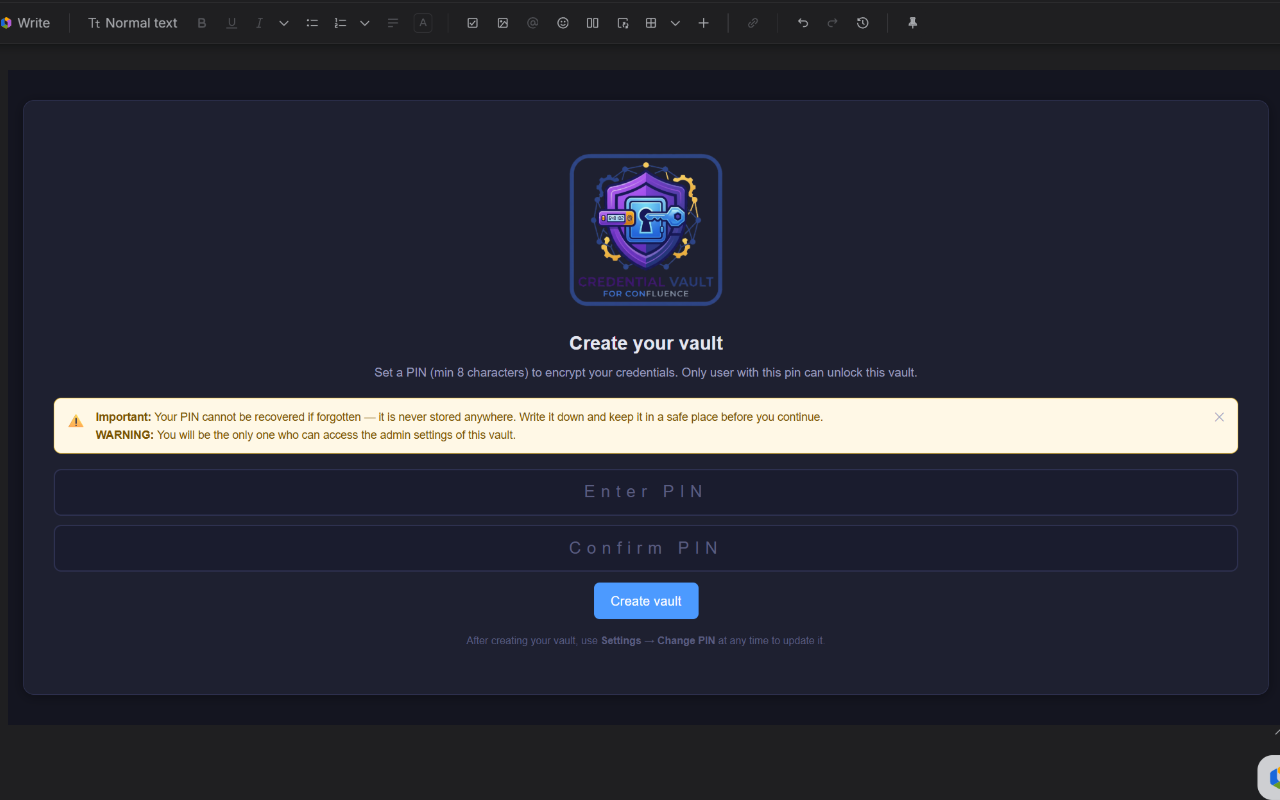Insert an action item checkbox
Screen dimensions: 1280x800
tap(473, 23)
